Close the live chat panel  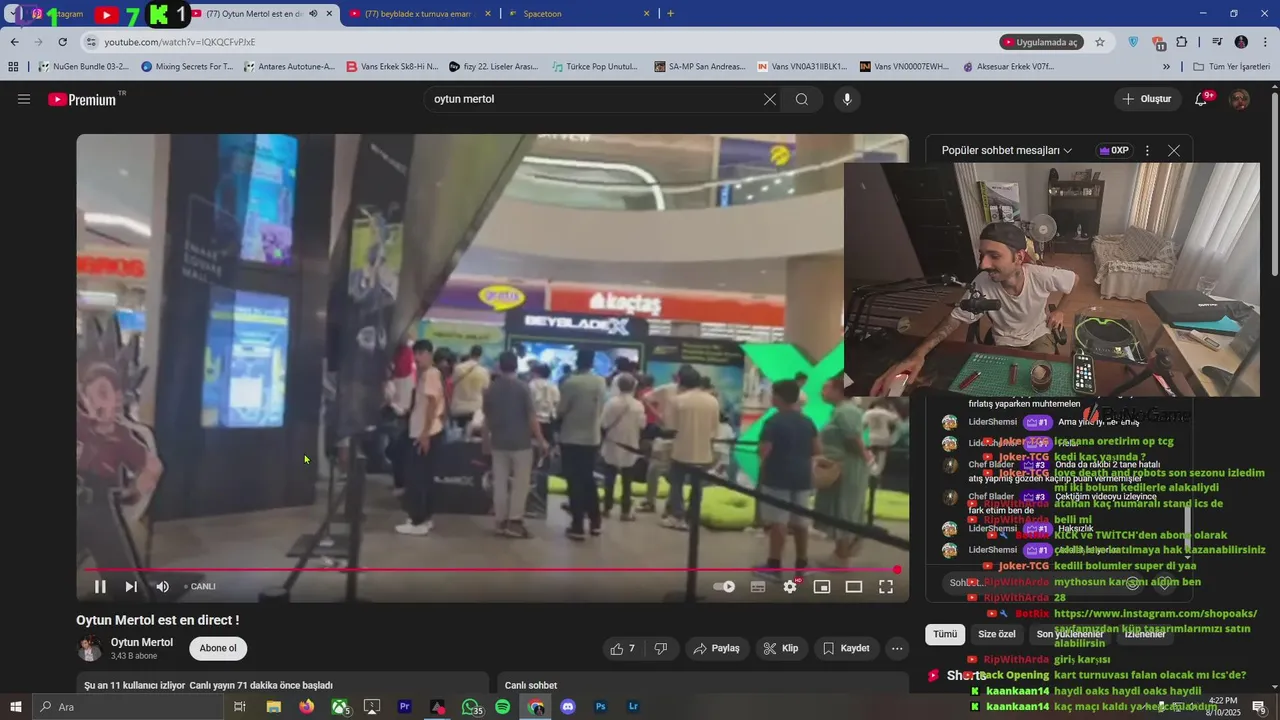tap(1174, 150)
